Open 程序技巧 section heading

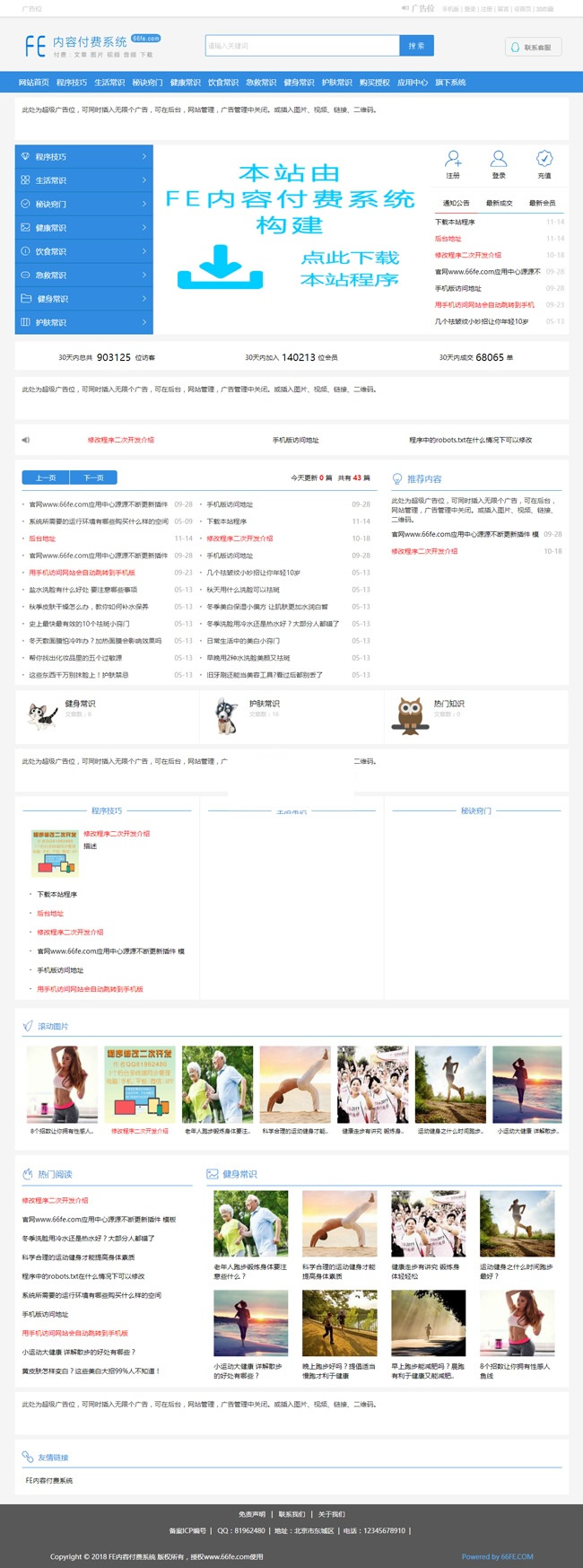tap(107, 810)
